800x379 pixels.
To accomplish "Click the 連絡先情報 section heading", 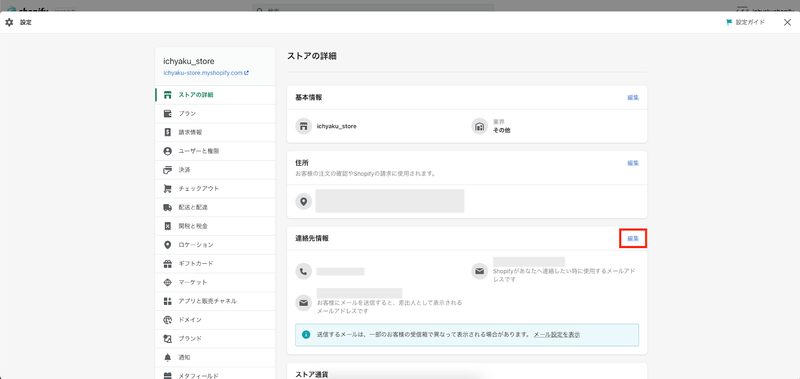I will [x=312, y=238].
